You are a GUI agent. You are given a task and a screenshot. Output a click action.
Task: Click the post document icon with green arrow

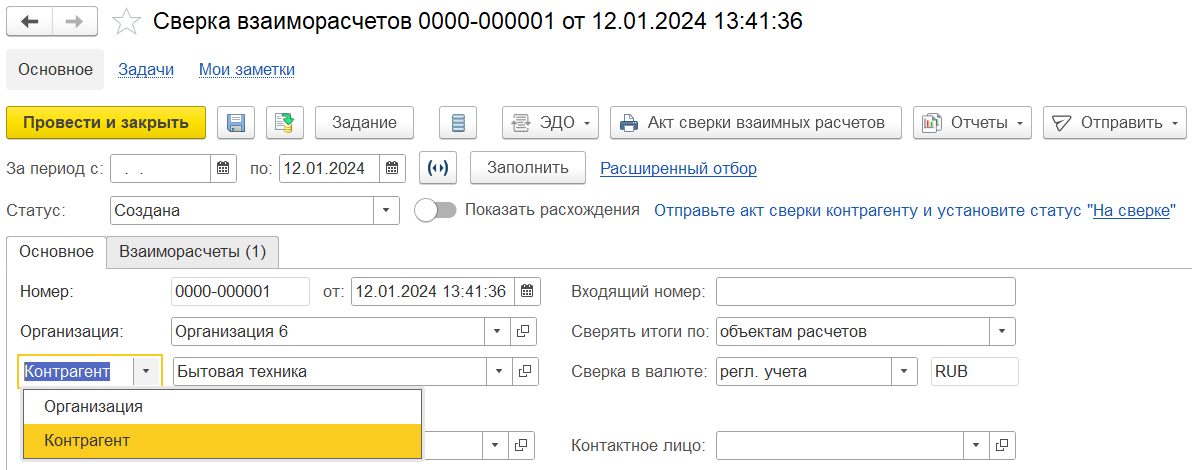[x=285, y=123]
